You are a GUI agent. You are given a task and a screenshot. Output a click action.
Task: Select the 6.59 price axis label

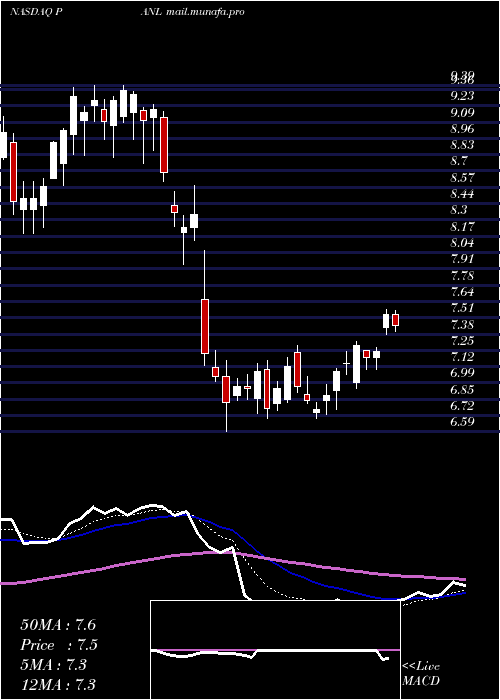coord(462,422)
